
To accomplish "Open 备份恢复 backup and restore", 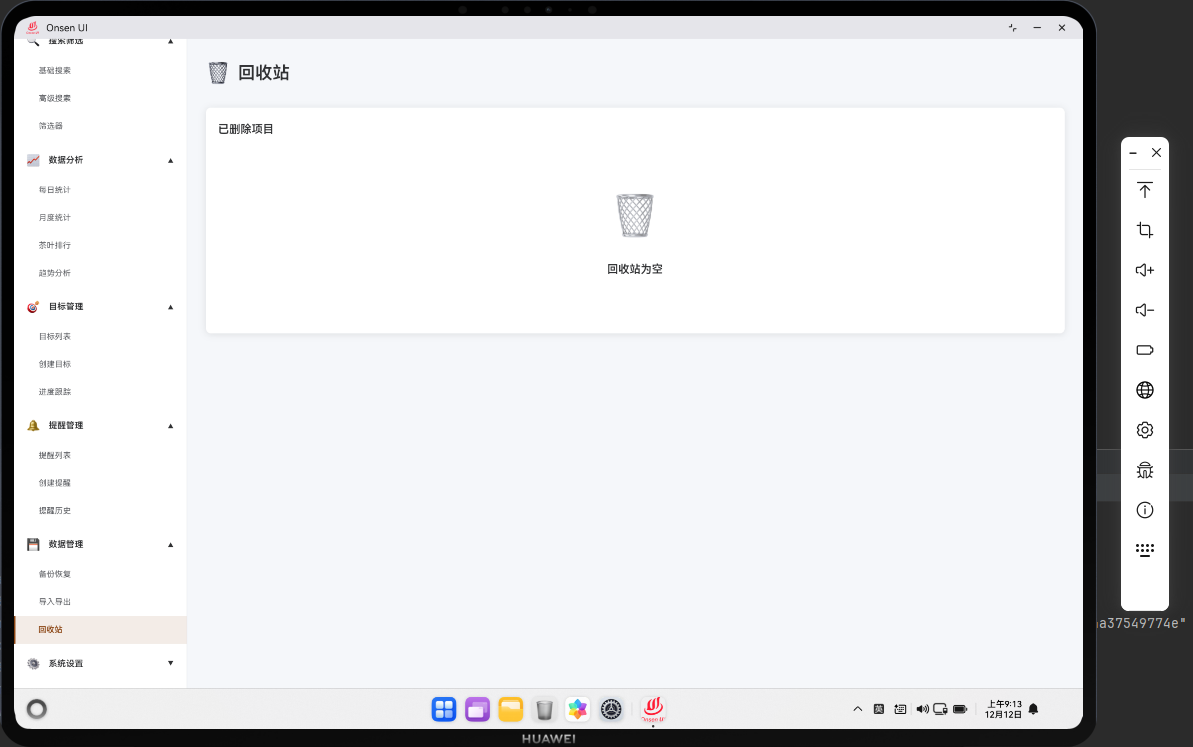I will coord(54,574).
